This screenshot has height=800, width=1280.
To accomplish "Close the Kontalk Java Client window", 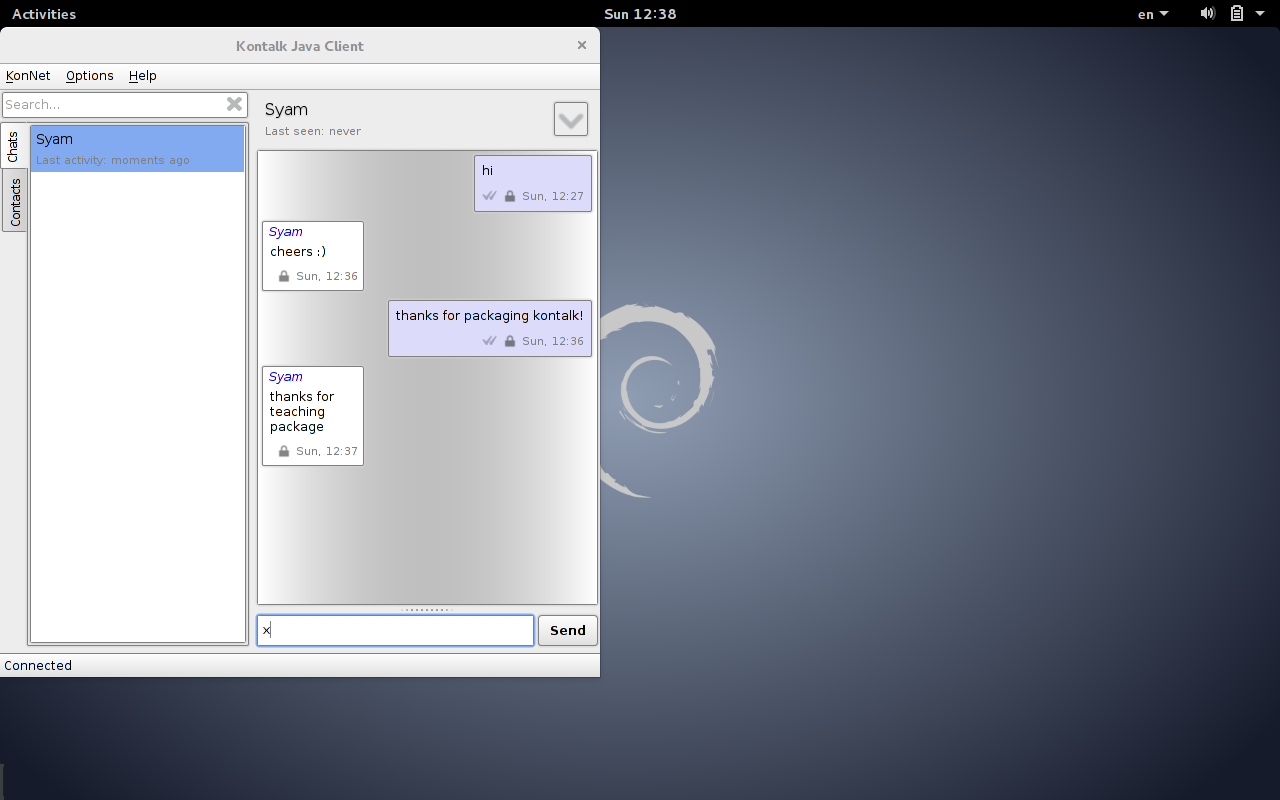I will click(582, 45).
